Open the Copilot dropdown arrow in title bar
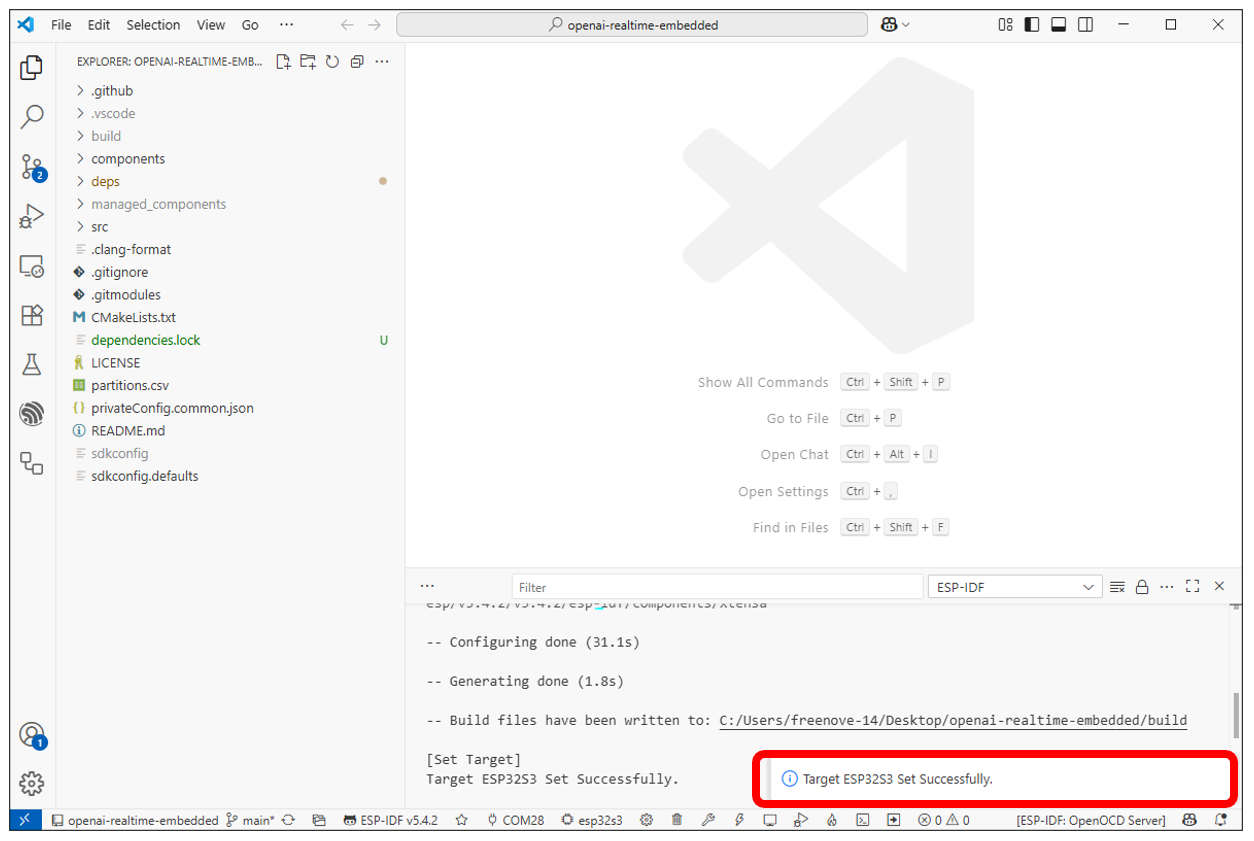The height and width of the screenshot is (841, 1254). point(906,25)
